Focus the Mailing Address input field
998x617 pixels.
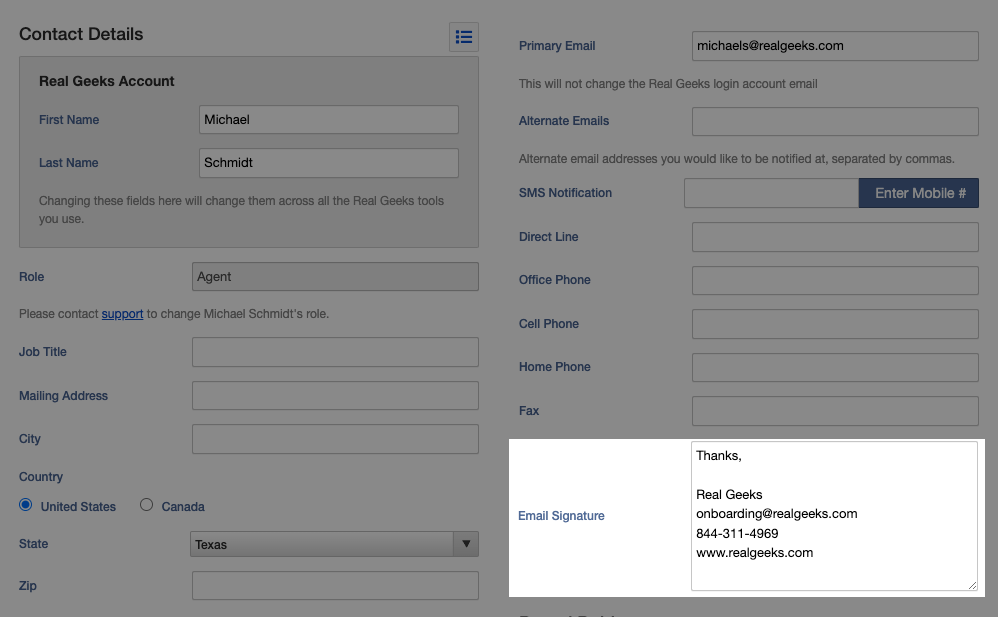pyautogui.click(x=335, y=395)
